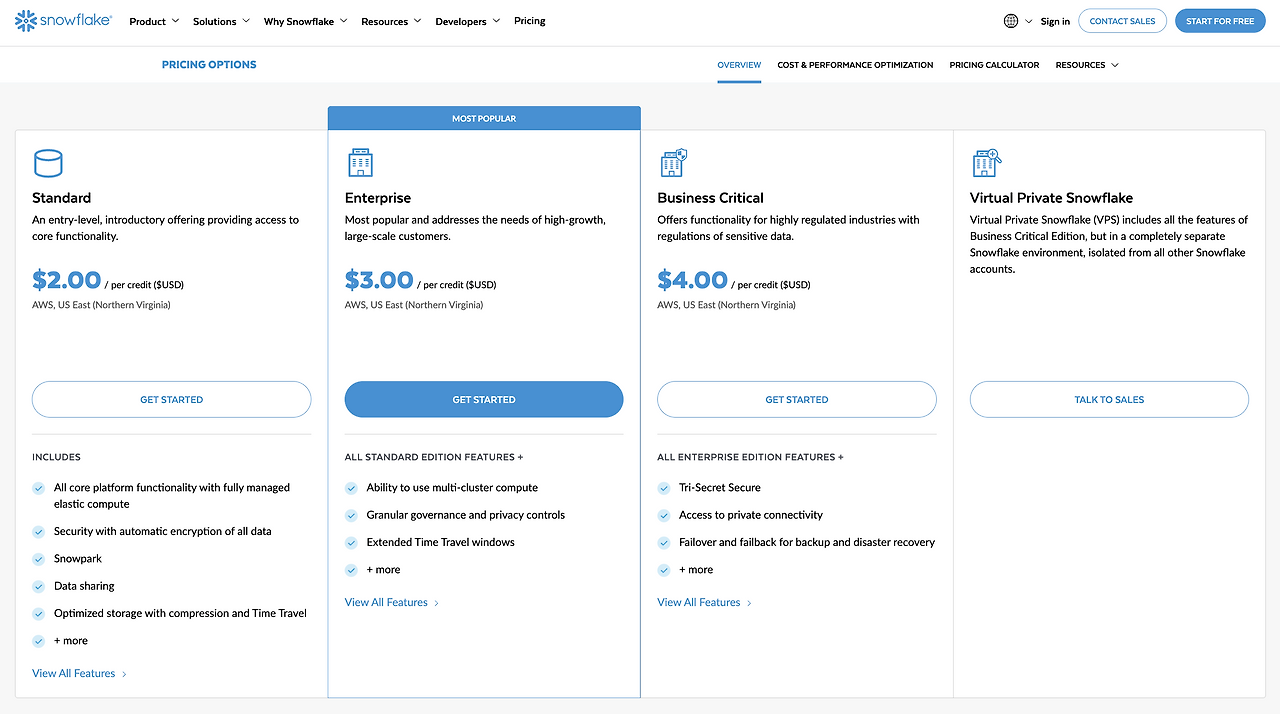Expand the Solutions dropdown

pyautogui.click(x=221, y=21)
